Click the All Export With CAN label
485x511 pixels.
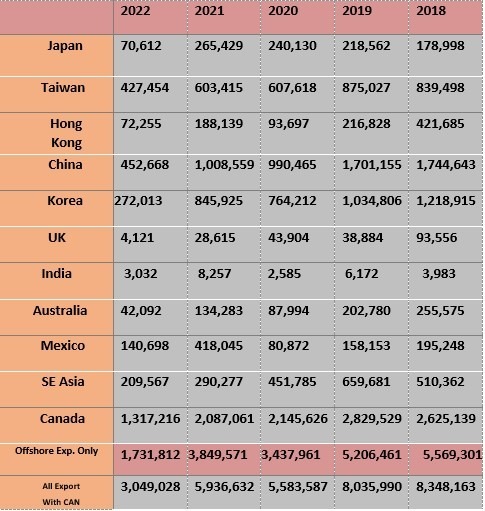[x=61, y=494]
